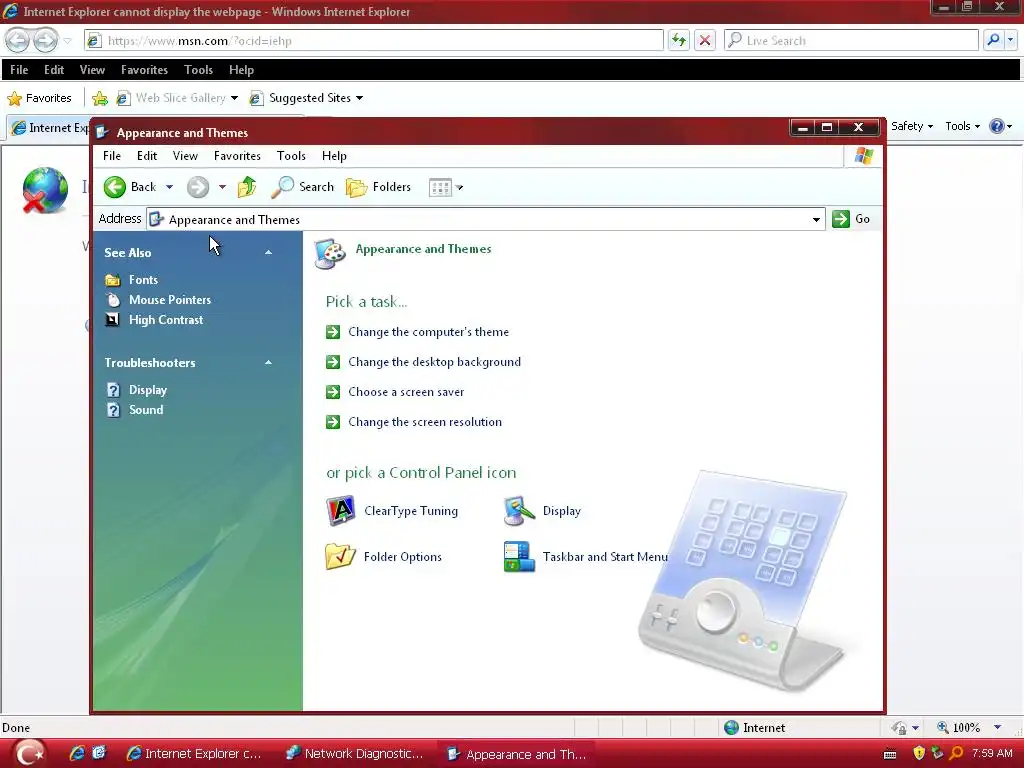Click the Mouse Pointers icon
This screenshot has width=1024, height=768.
113,300
